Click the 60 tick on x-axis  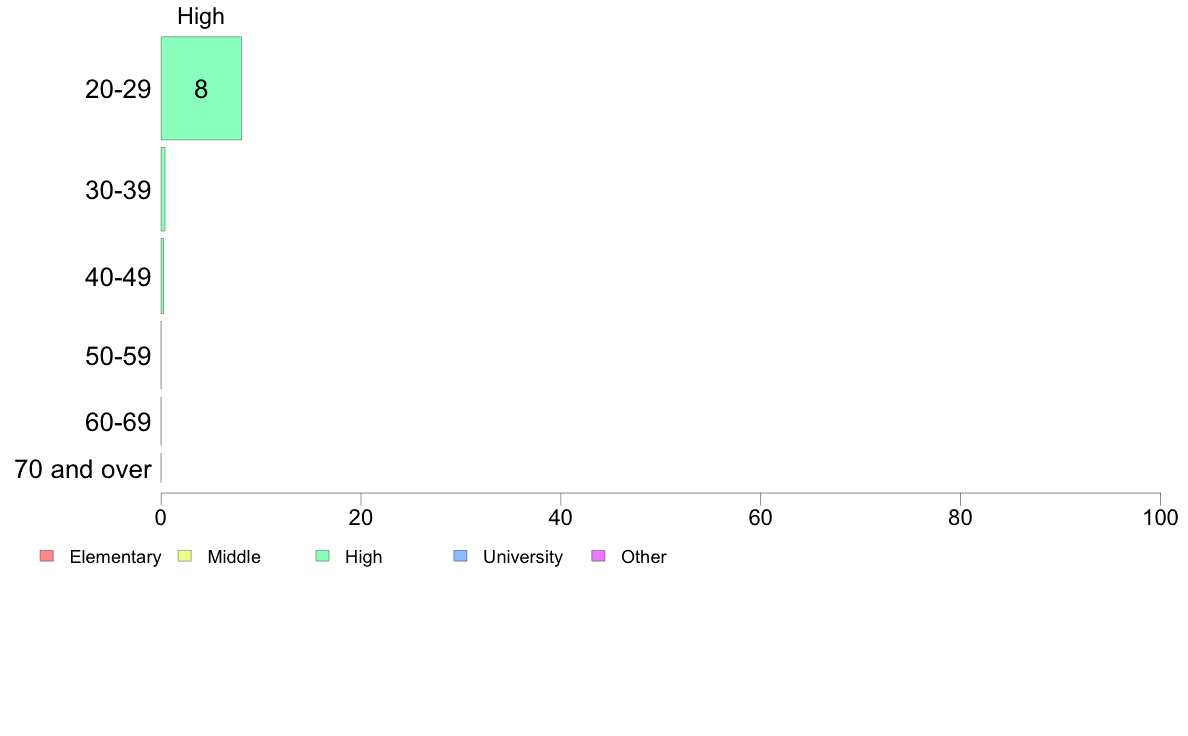coord(761,518)
